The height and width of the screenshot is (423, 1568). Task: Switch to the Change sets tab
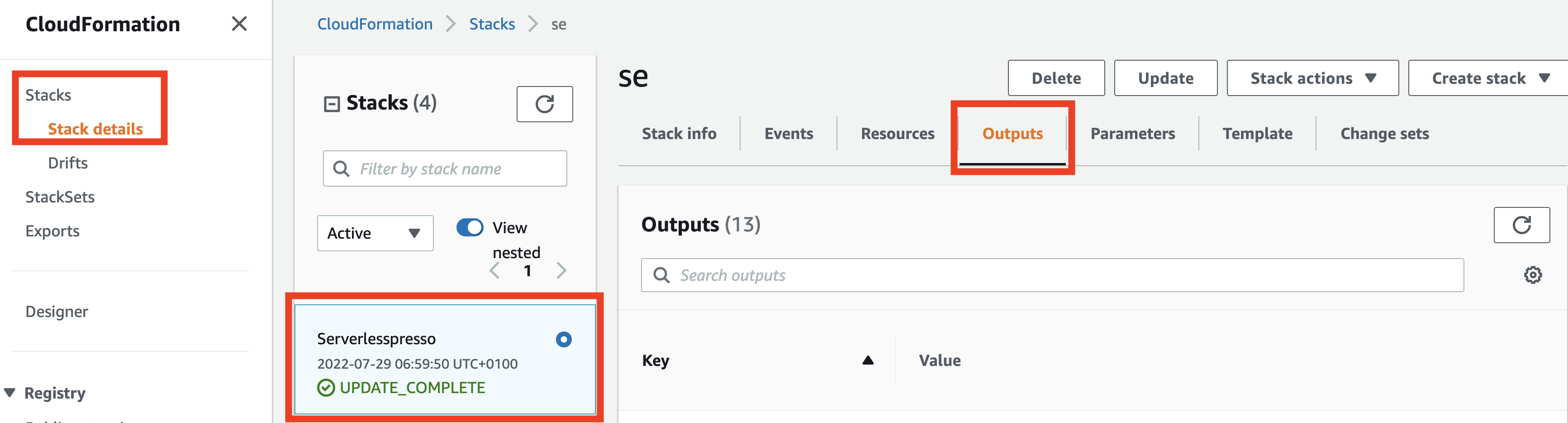coord(1384,134)
